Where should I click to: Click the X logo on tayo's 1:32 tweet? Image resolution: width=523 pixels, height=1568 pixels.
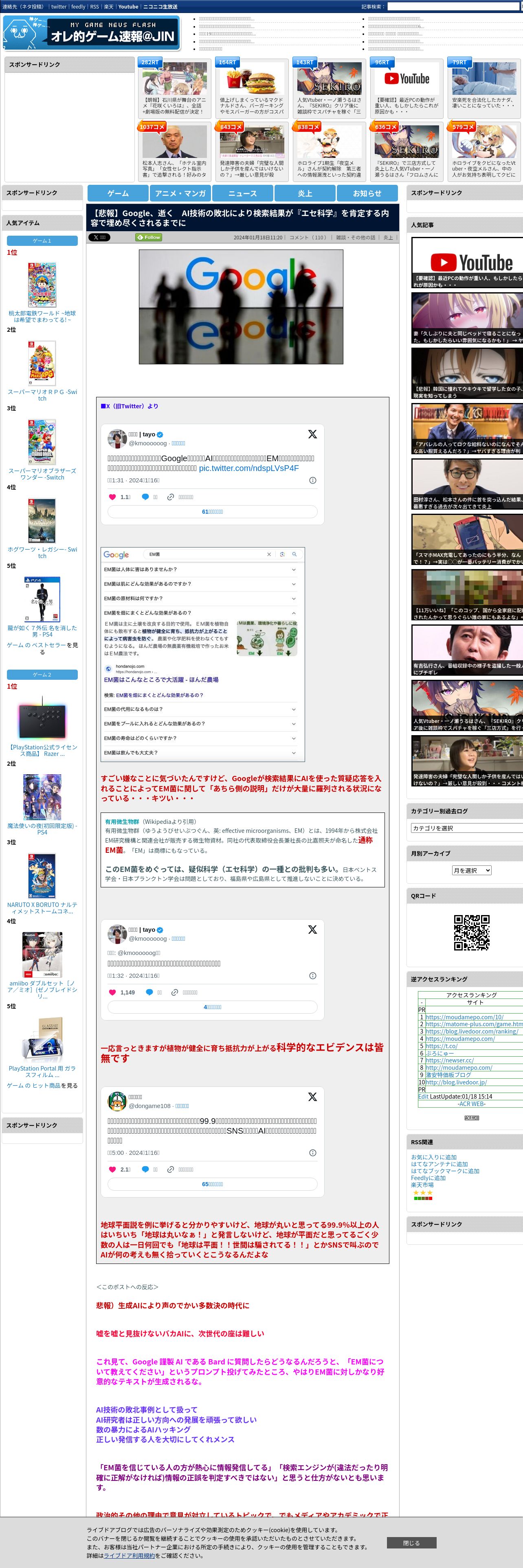tap(312, 929)
